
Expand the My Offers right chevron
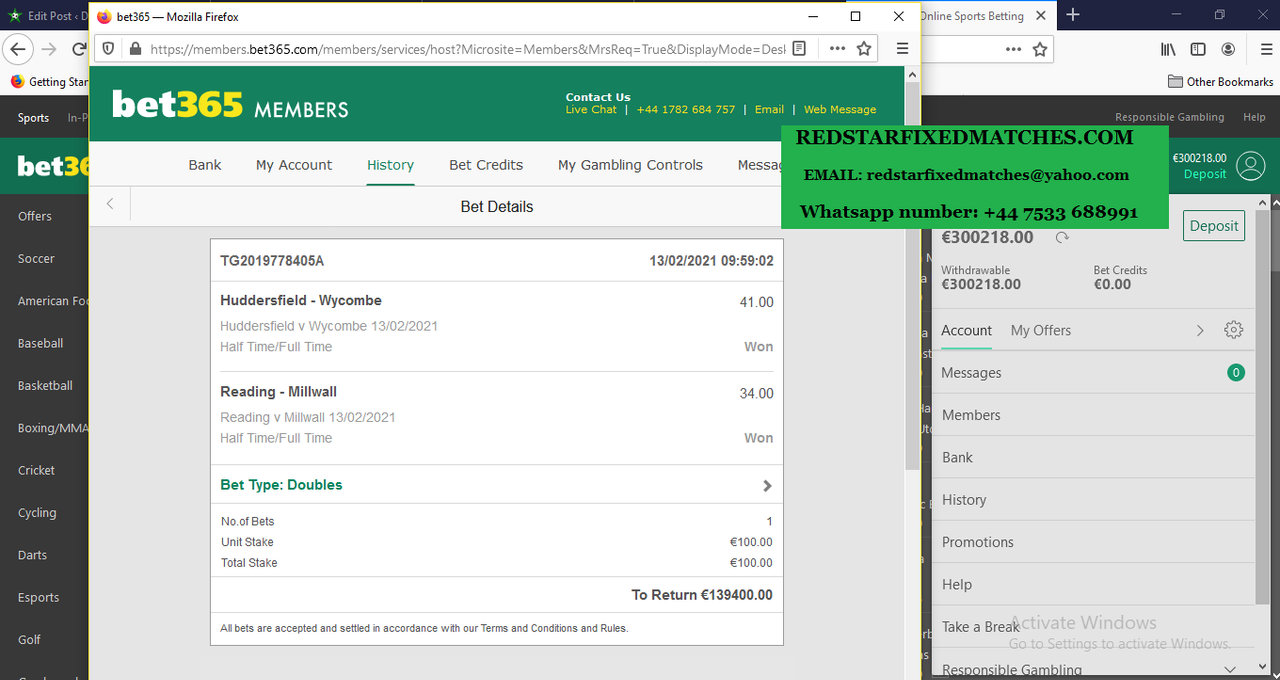click(x=1200, y=330)
